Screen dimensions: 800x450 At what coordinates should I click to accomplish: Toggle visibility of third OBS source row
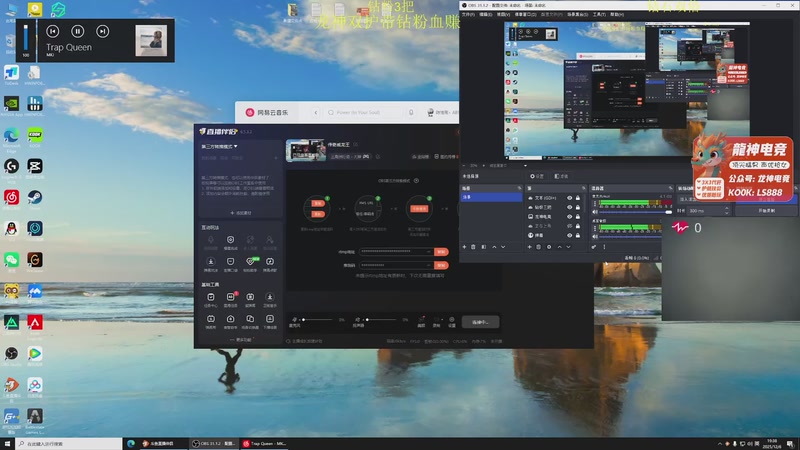[x=569, y=216]
